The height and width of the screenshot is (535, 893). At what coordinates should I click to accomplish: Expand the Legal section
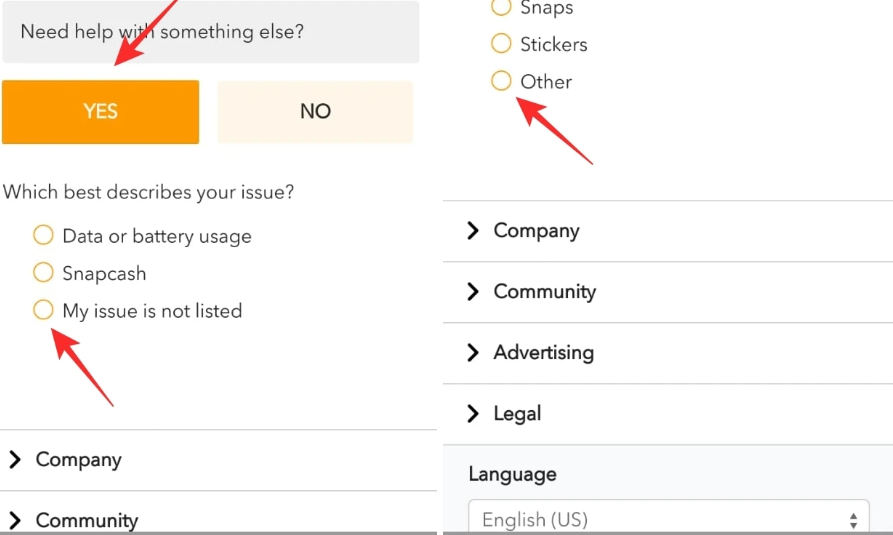668,414
